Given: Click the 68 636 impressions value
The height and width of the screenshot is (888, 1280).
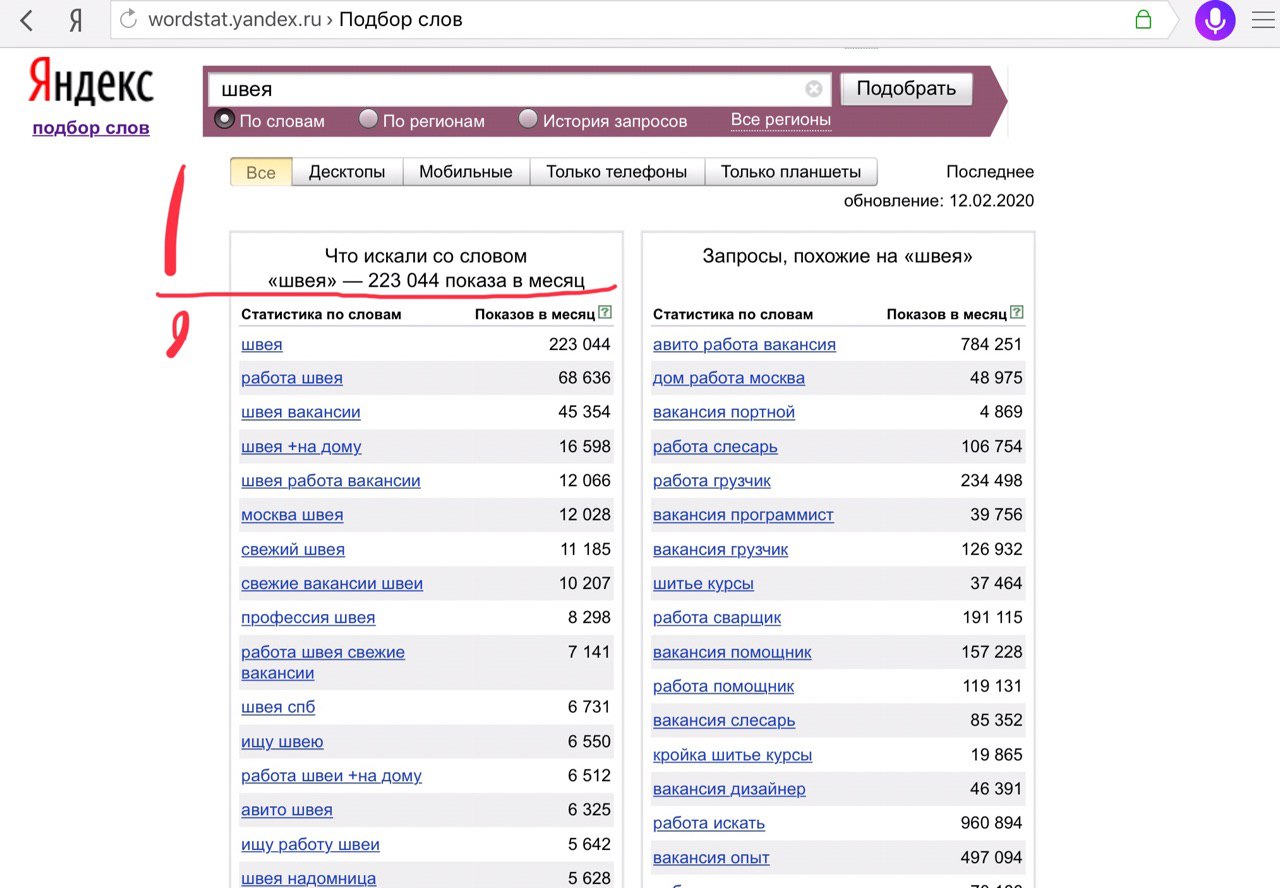Looking at the screenshot, I should (584, 378).
